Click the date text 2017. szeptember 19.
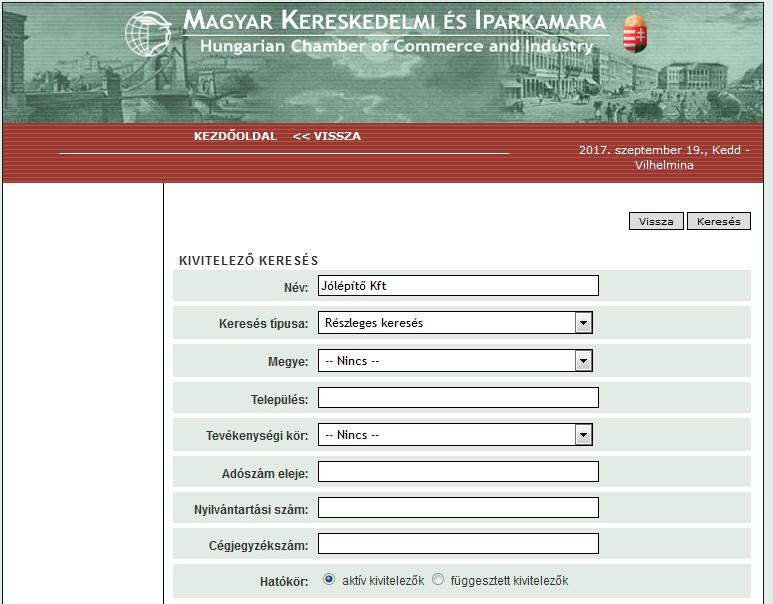This screenshot has width=773, height=604. tap(642, 150)
